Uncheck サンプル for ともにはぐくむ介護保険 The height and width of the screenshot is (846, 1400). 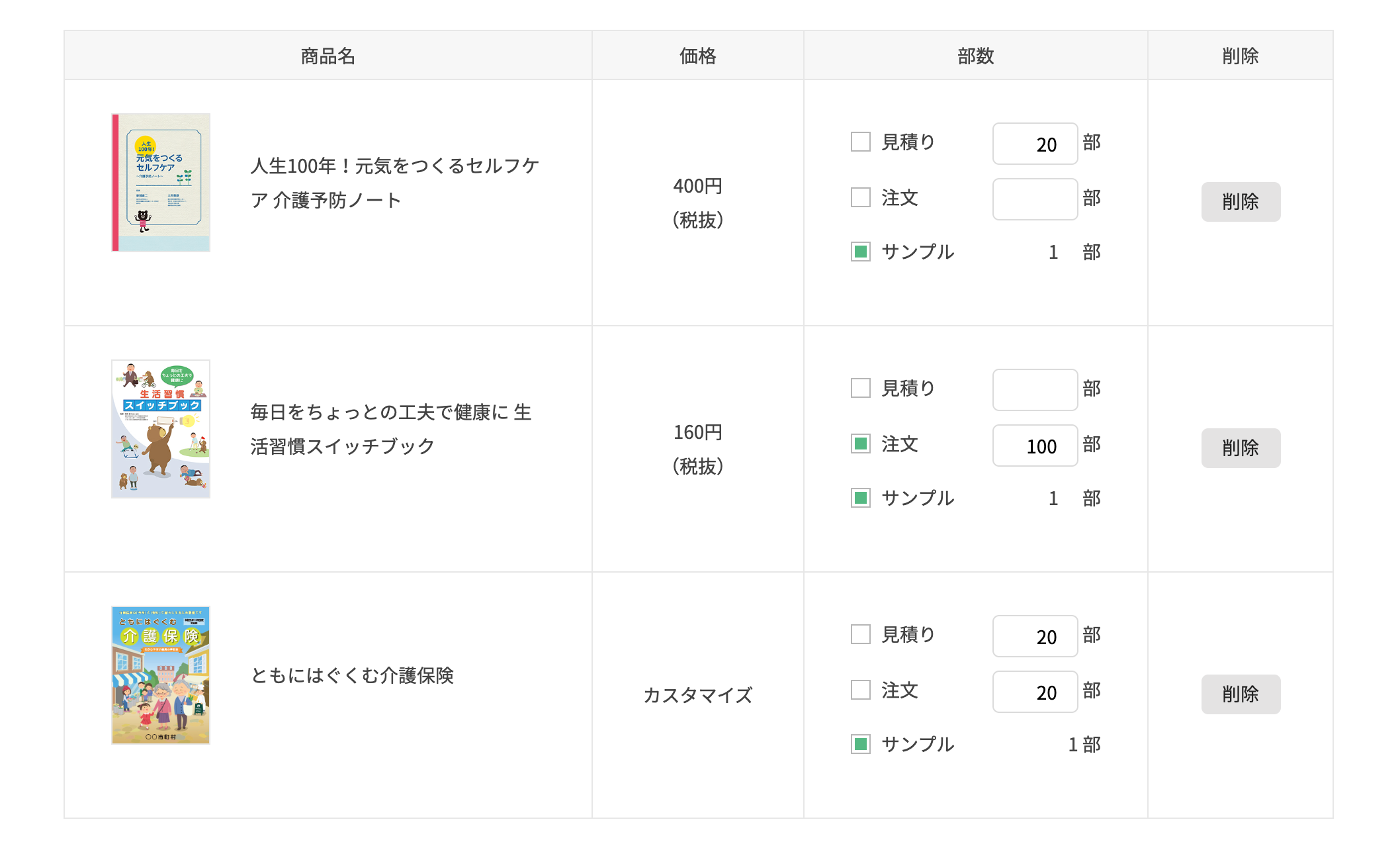coord(860,744)
